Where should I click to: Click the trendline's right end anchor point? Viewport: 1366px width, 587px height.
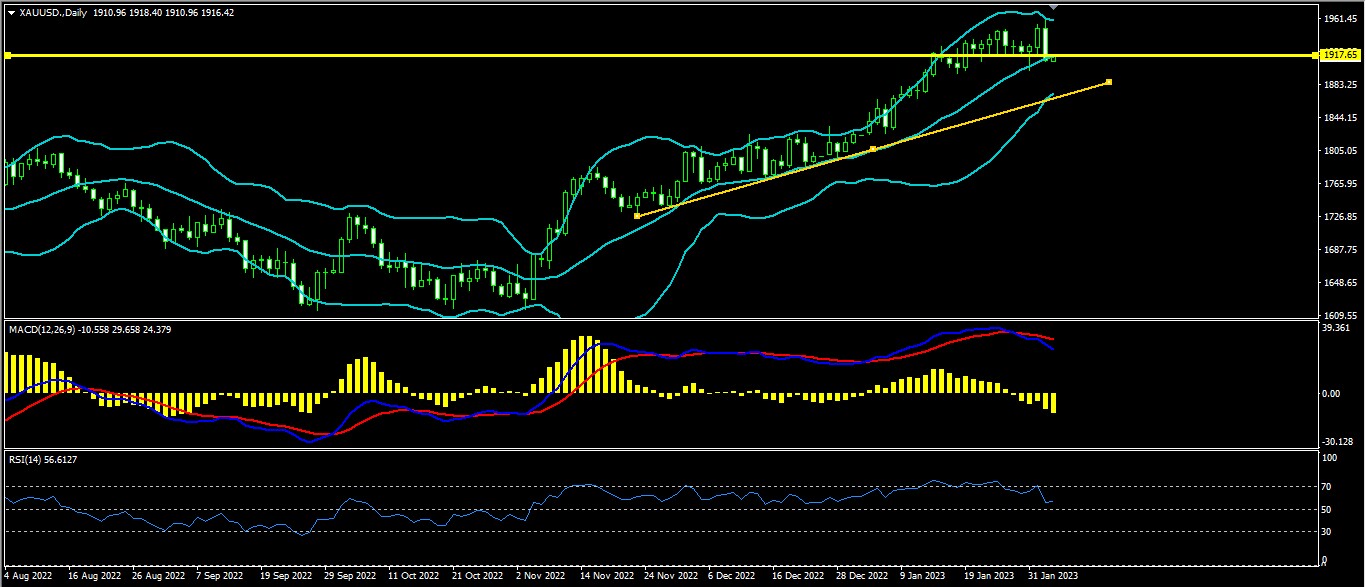pyautogui.click(x=1109, y=82)
